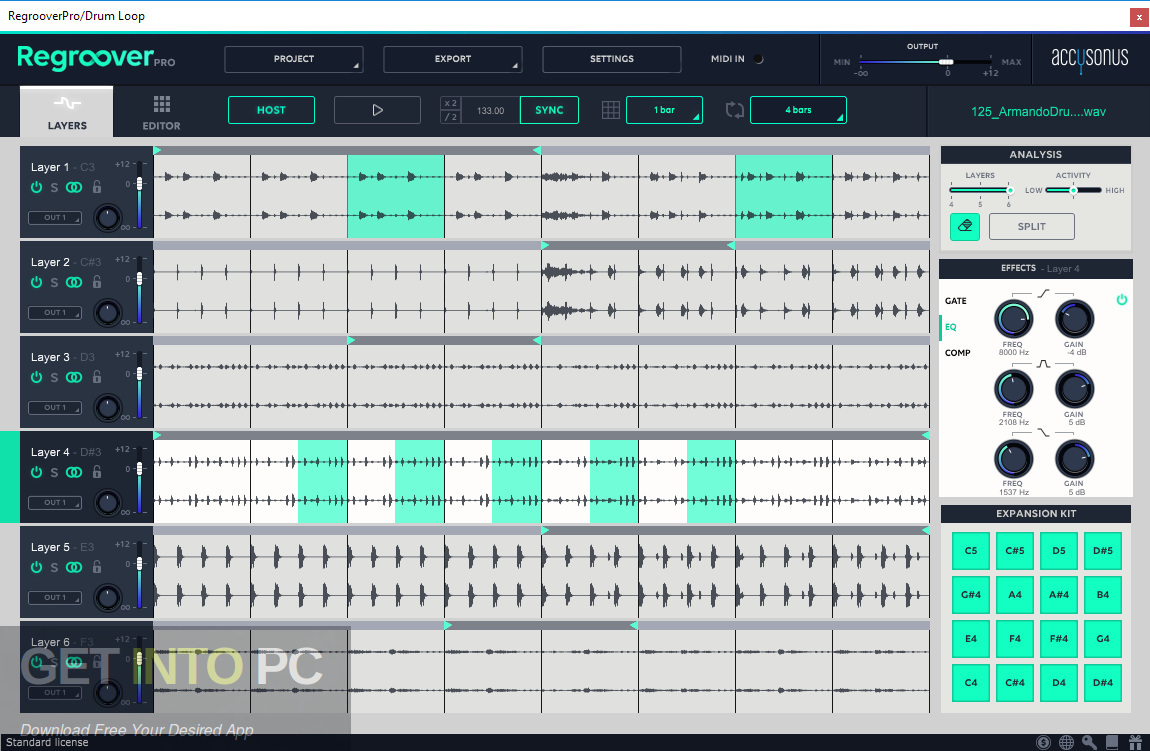Open OUT 1 dropdown for Layer 1
The width and height of the screenshot is (1150, 751).
click(x=55, y=218)
